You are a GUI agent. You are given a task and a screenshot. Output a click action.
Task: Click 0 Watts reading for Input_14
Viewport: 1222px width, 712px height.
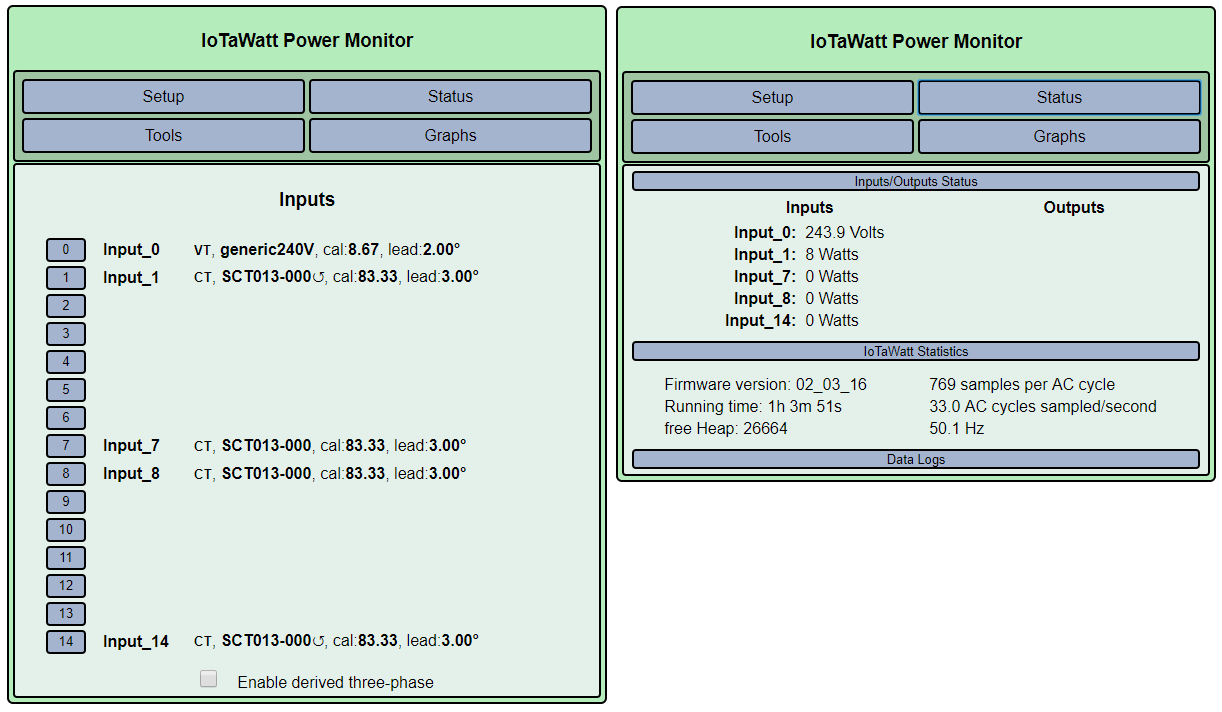pyautogui.click(x=832, y=320)
